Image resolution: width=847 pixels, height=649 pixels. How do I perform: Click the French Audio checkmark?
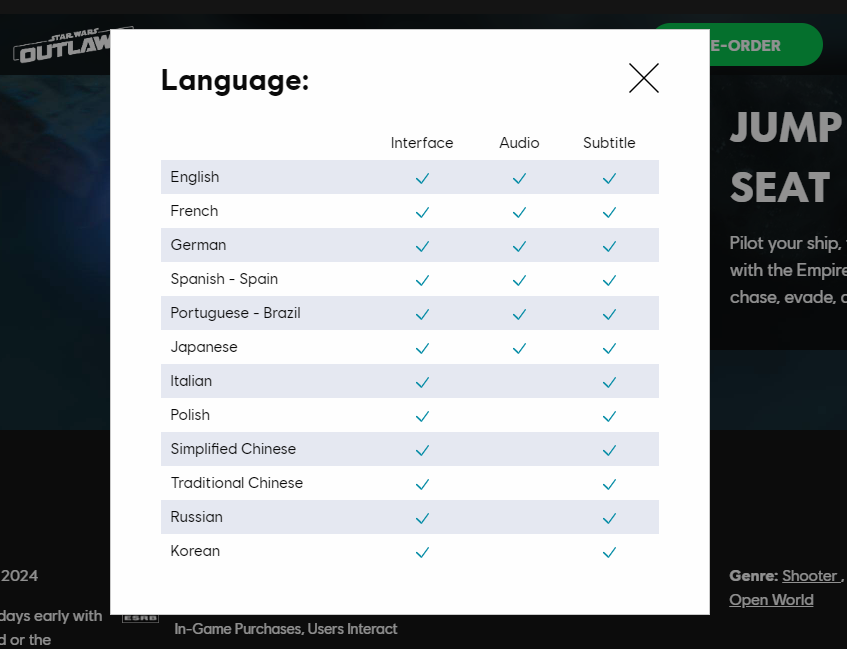(519, 212)
